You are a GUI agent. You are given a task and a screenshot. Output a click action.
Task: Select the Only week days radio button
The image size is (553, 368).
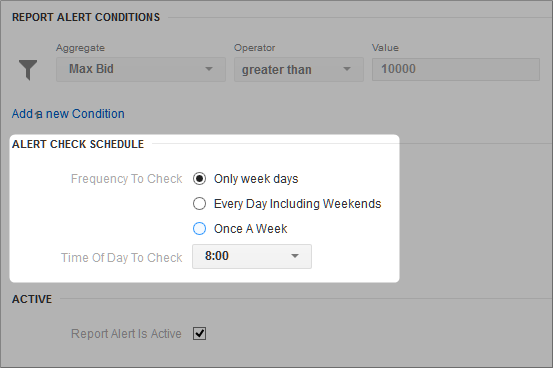(199, 179)
